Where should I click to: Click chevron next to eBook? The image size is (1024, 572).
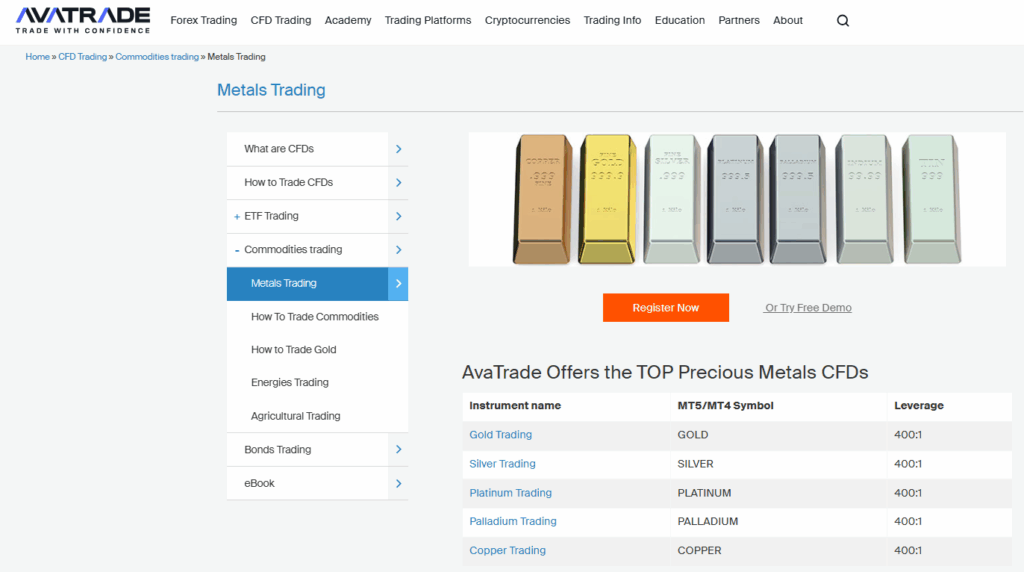[x=398, y=483]
